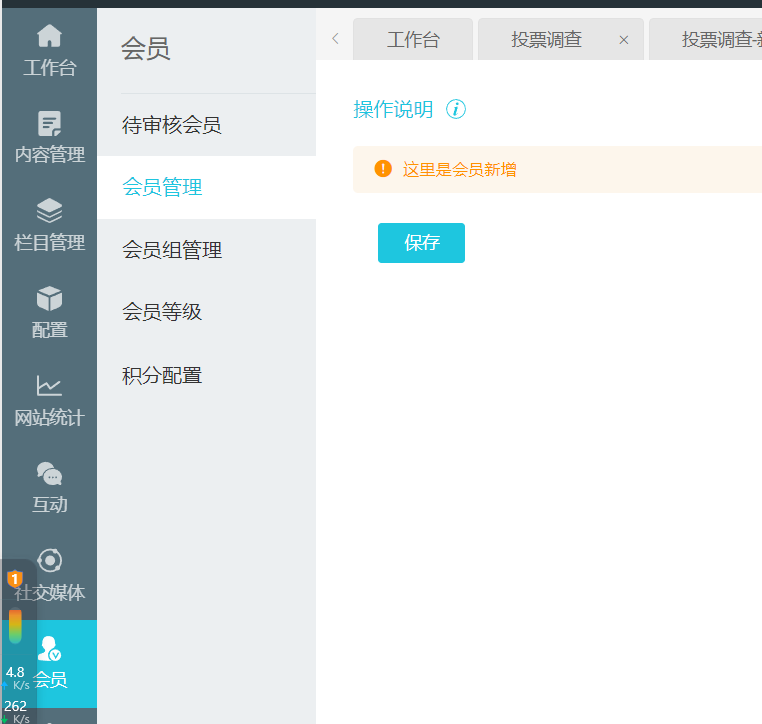Click the orange warning icon in notice

[x=383, y=169]
